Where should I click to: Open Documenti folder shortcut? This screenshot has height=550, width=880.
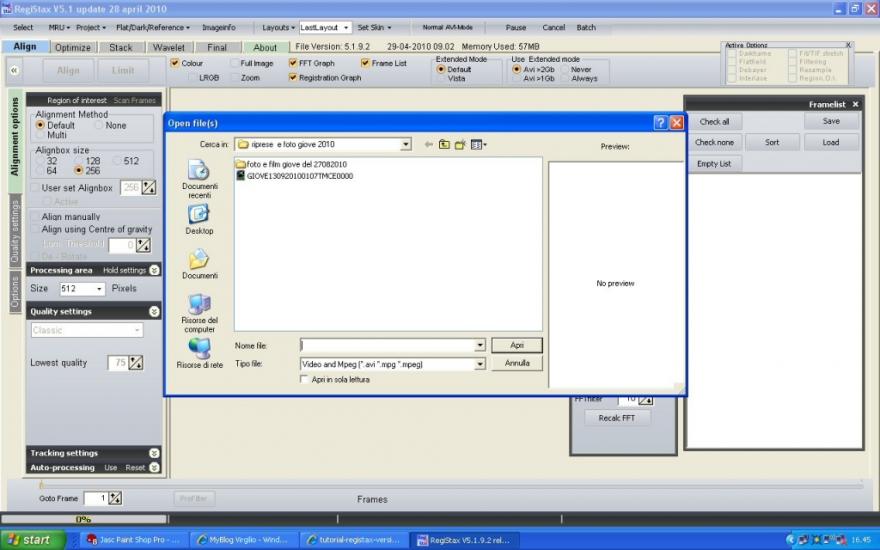pos(199,264)
